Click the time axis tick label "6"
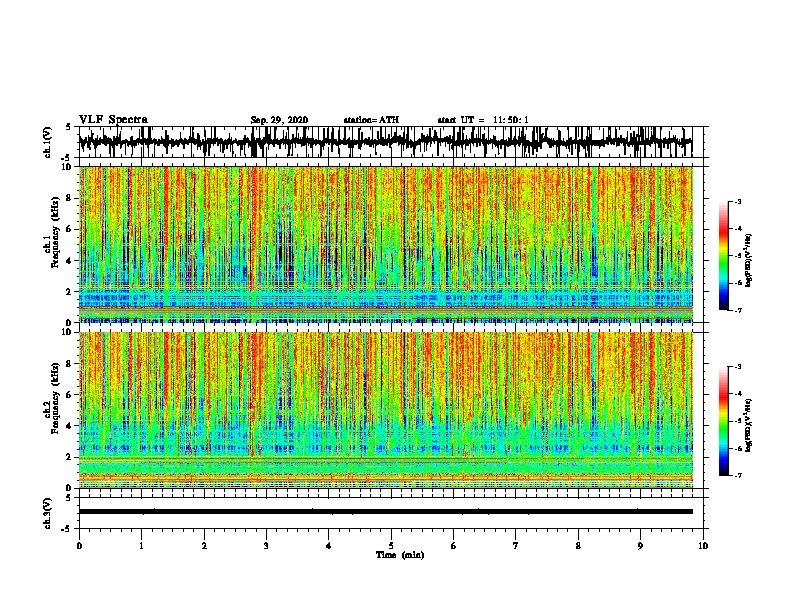Screen dimensions: 792x612 coord(454,546)
